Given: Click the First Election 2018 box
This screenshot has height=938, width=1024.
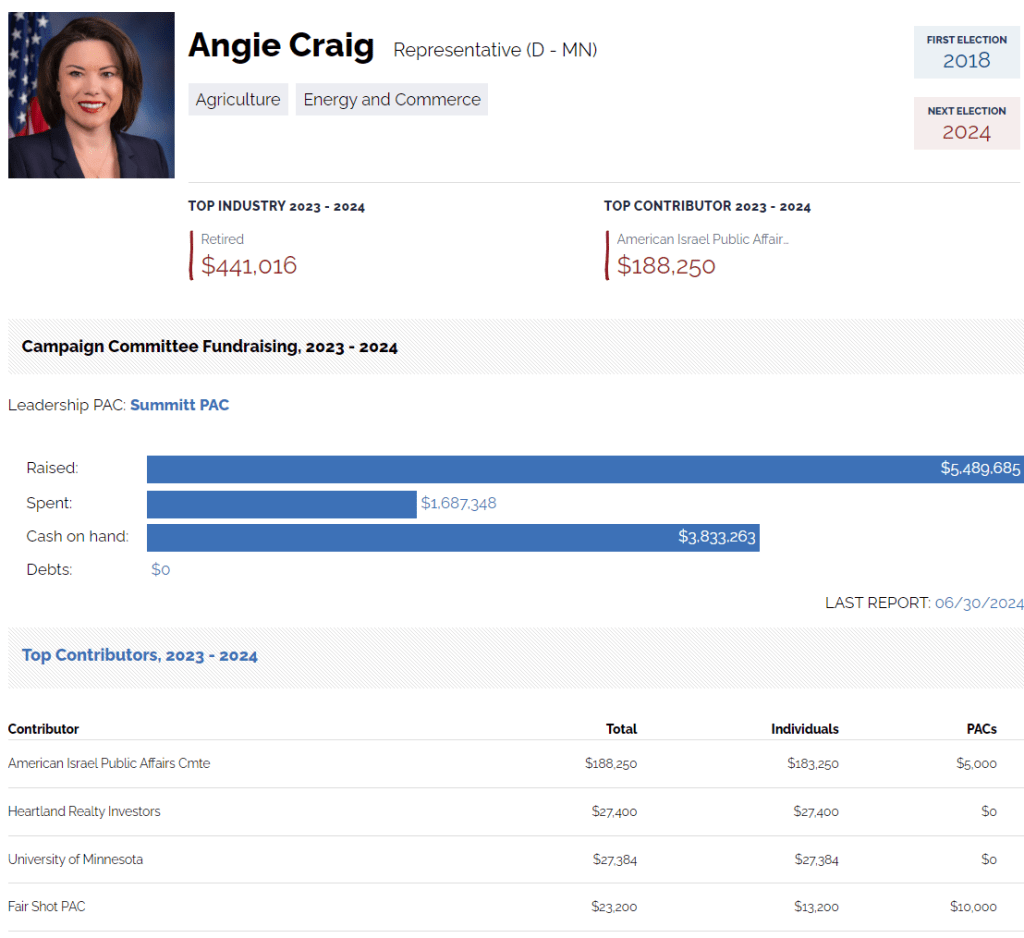Looking at the screenshot, I should [x=966, y=52].
